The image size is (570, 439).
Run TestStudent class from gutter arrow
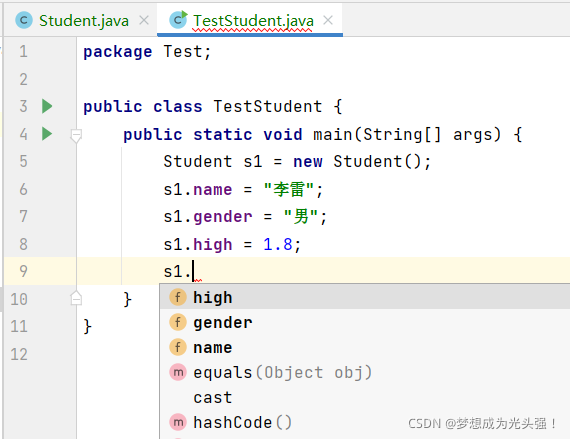pyautogui.click(x=47, y=106)
